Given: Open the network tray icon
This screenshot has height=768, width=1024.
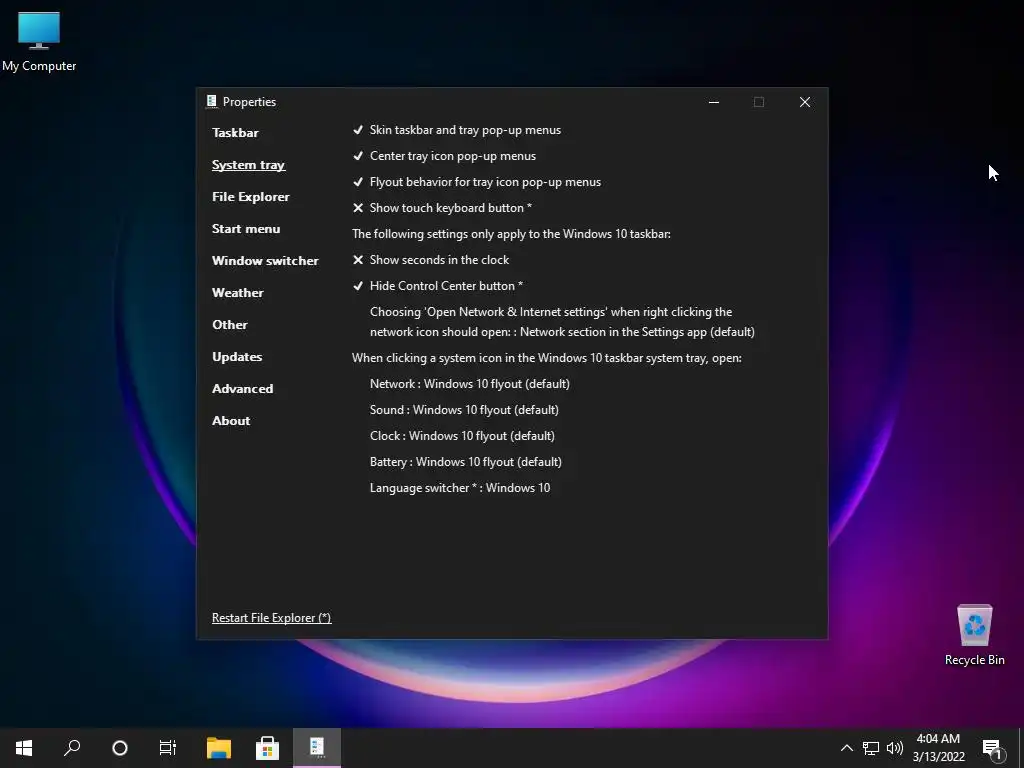Looking at the screenshot, I should (871, 748).
